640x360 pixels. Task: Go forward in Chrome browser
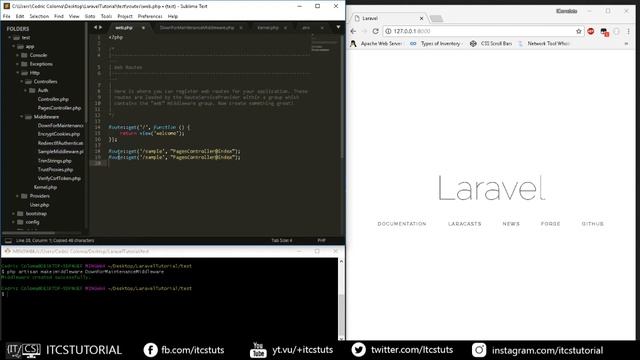click(364, 31)
